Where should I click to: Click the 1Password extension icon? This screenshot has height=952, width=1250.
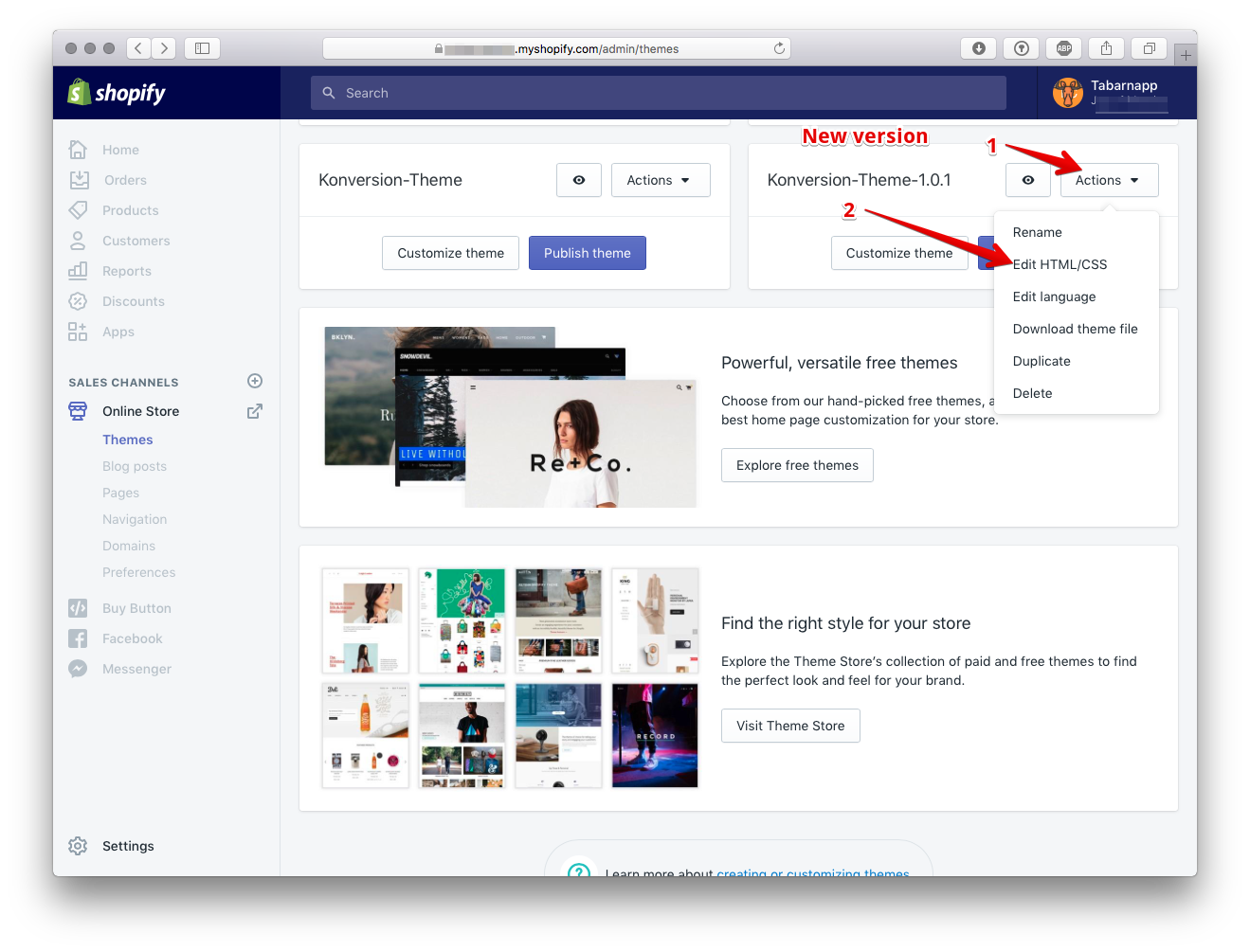point(1022,48)
